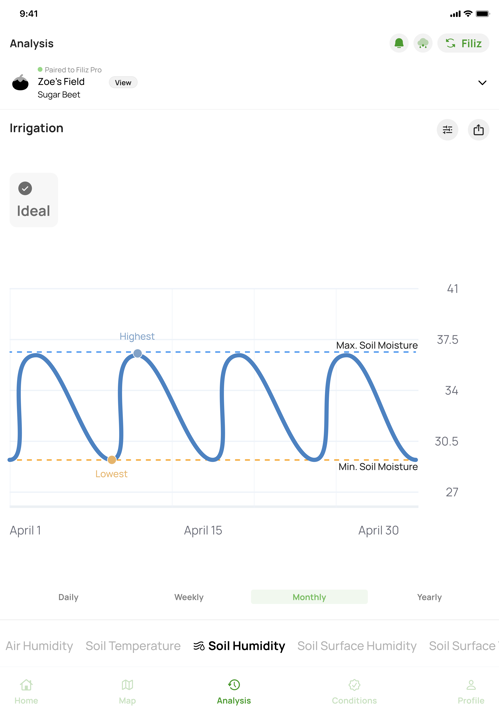Select the Yearly time range

[x=429, y=597]
